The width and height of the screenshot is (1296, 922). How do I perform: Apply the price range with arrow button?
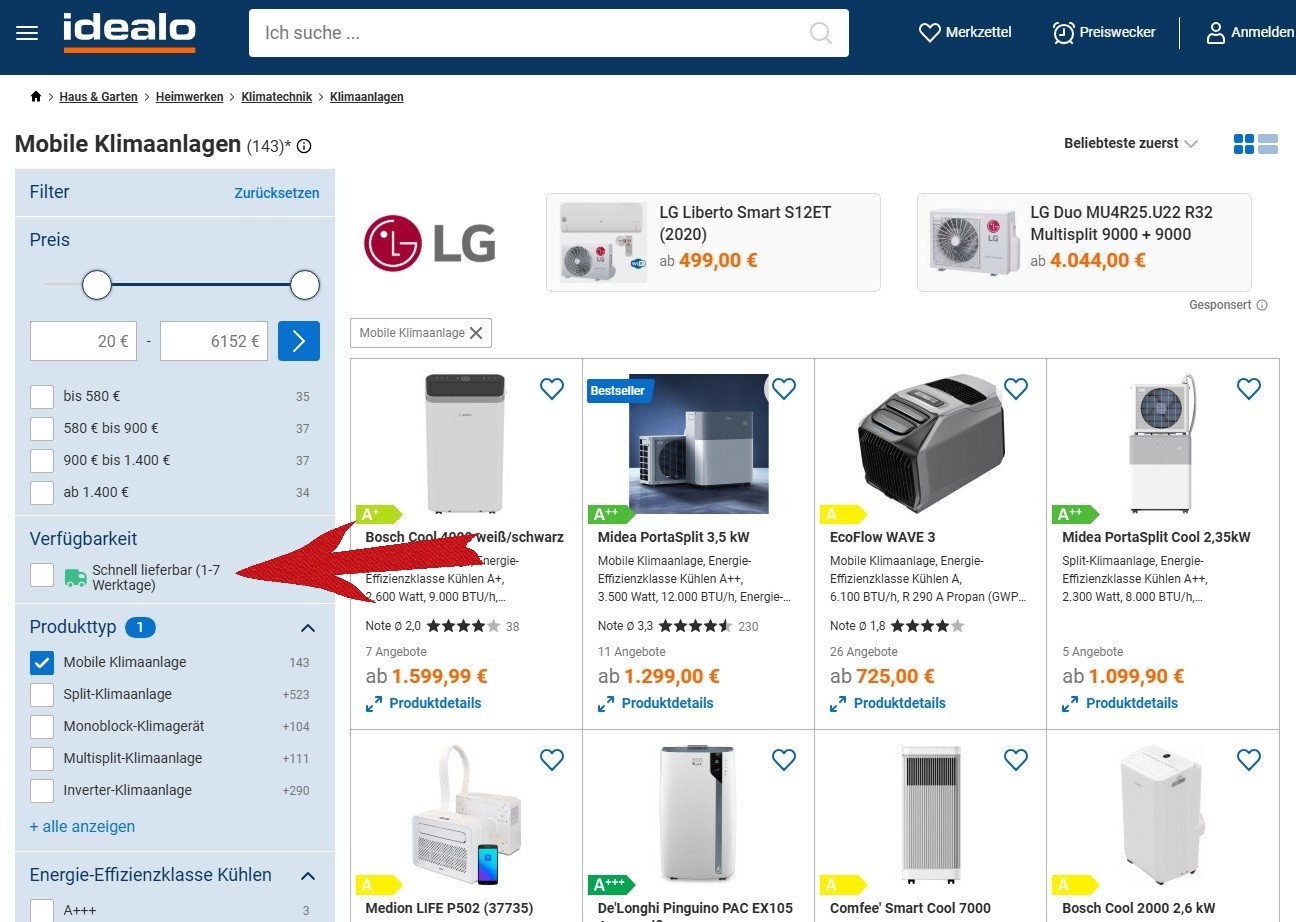[299, 341]
